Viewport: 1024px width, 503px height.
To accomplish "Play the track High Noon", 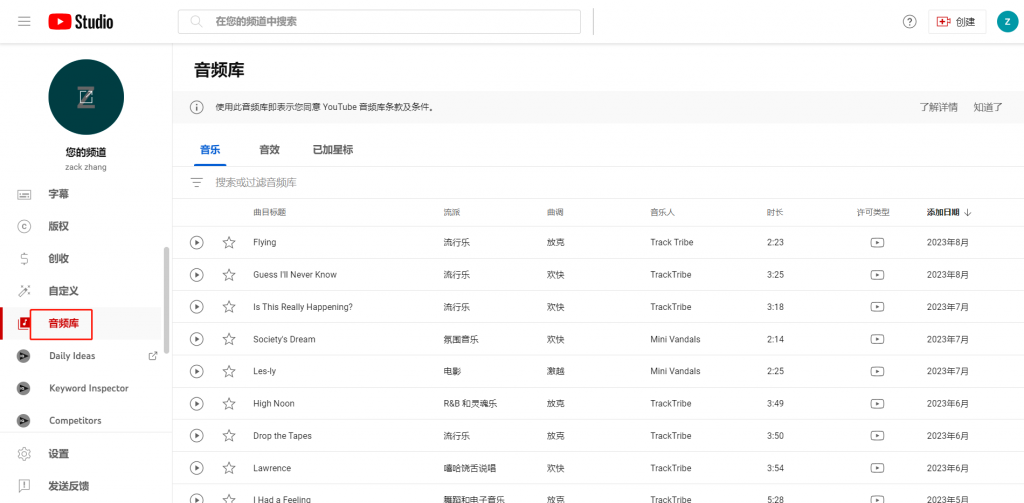I will coord(197,404).
